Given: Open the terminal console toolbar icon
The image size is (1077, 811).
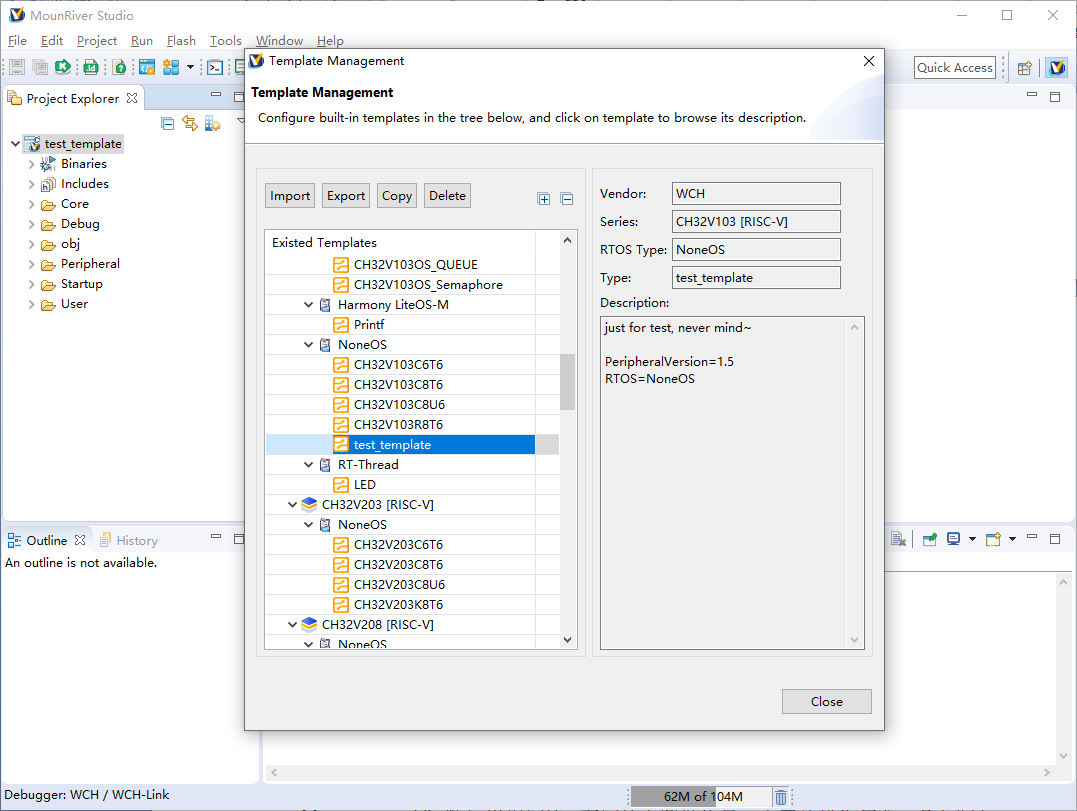Looking at the screenshot, I should pos(215,67).
